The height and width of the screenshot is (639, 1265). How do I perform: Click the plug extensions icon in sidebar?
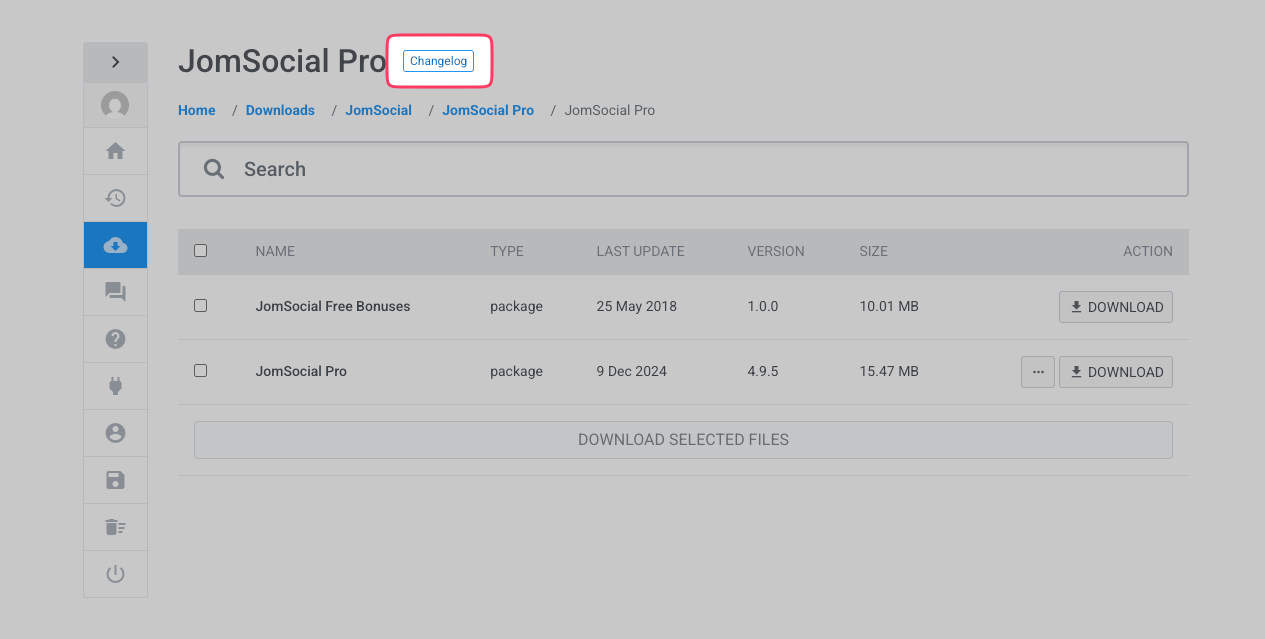[115, 386]
